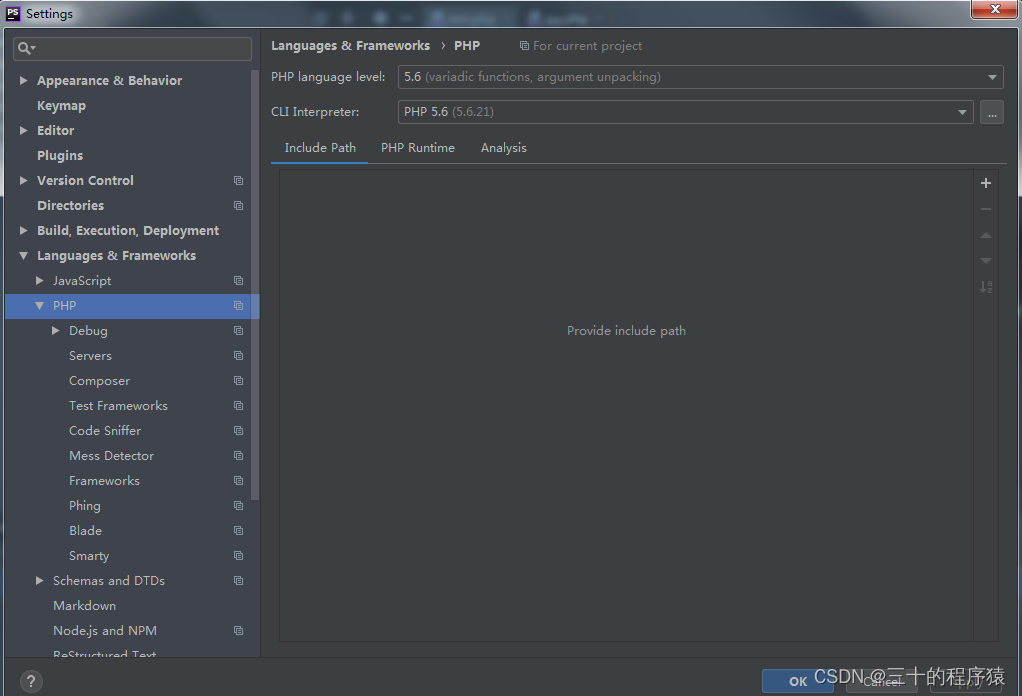Click project-level icon in the selected PHP row

[239, 306]
